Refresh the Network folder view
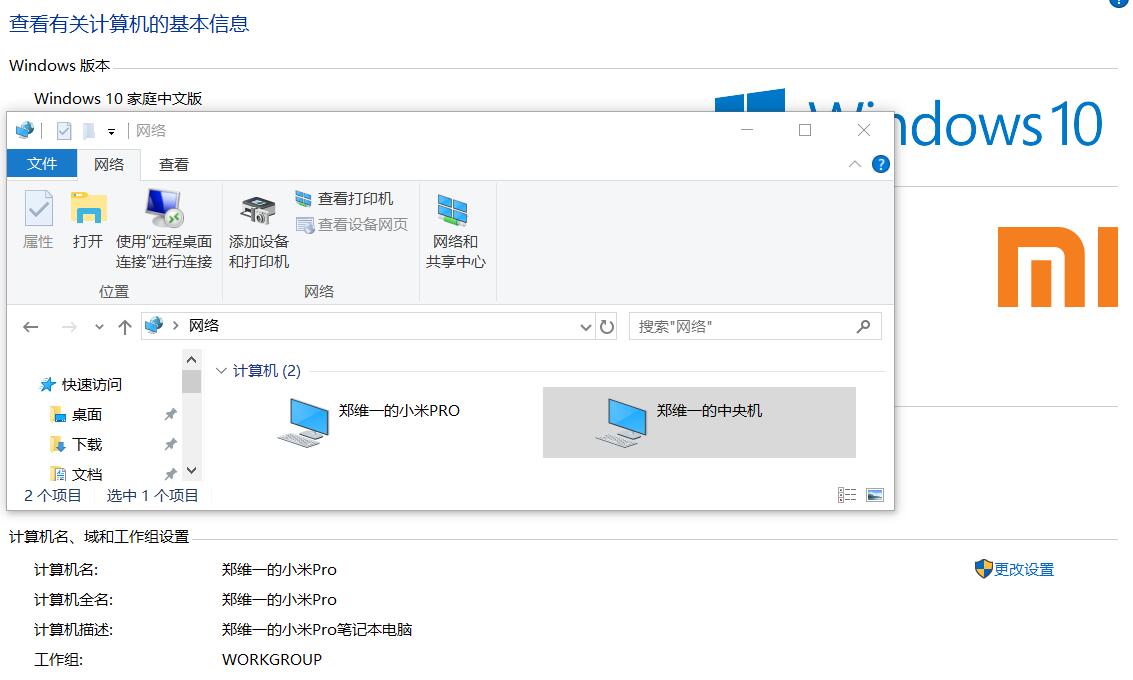 pyautogui.click(x=607, y=327)
